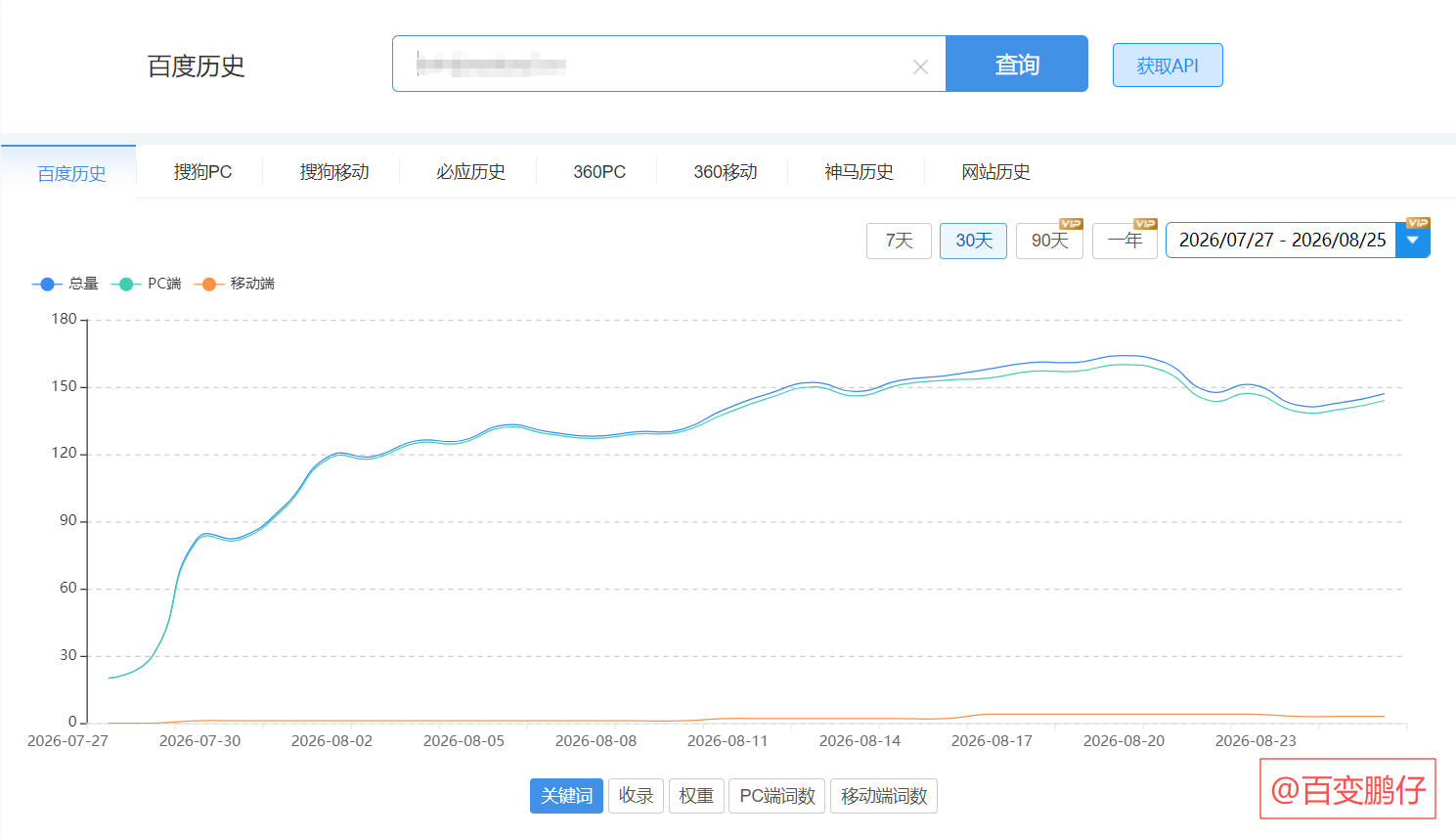
Task: Clear the search box with the X icon
Action: tap(920, 66)
